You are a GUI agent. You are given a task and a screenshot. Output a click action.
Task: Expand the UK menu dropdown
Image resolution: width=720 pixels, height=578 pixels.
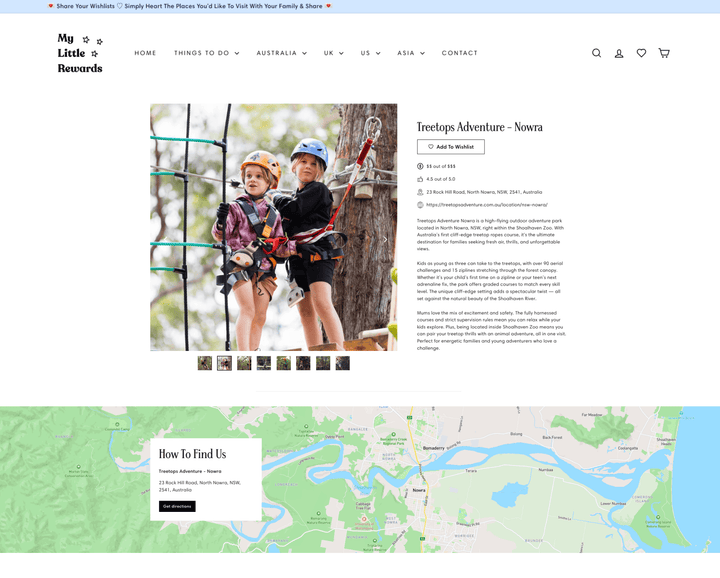[x=333, y=53]
